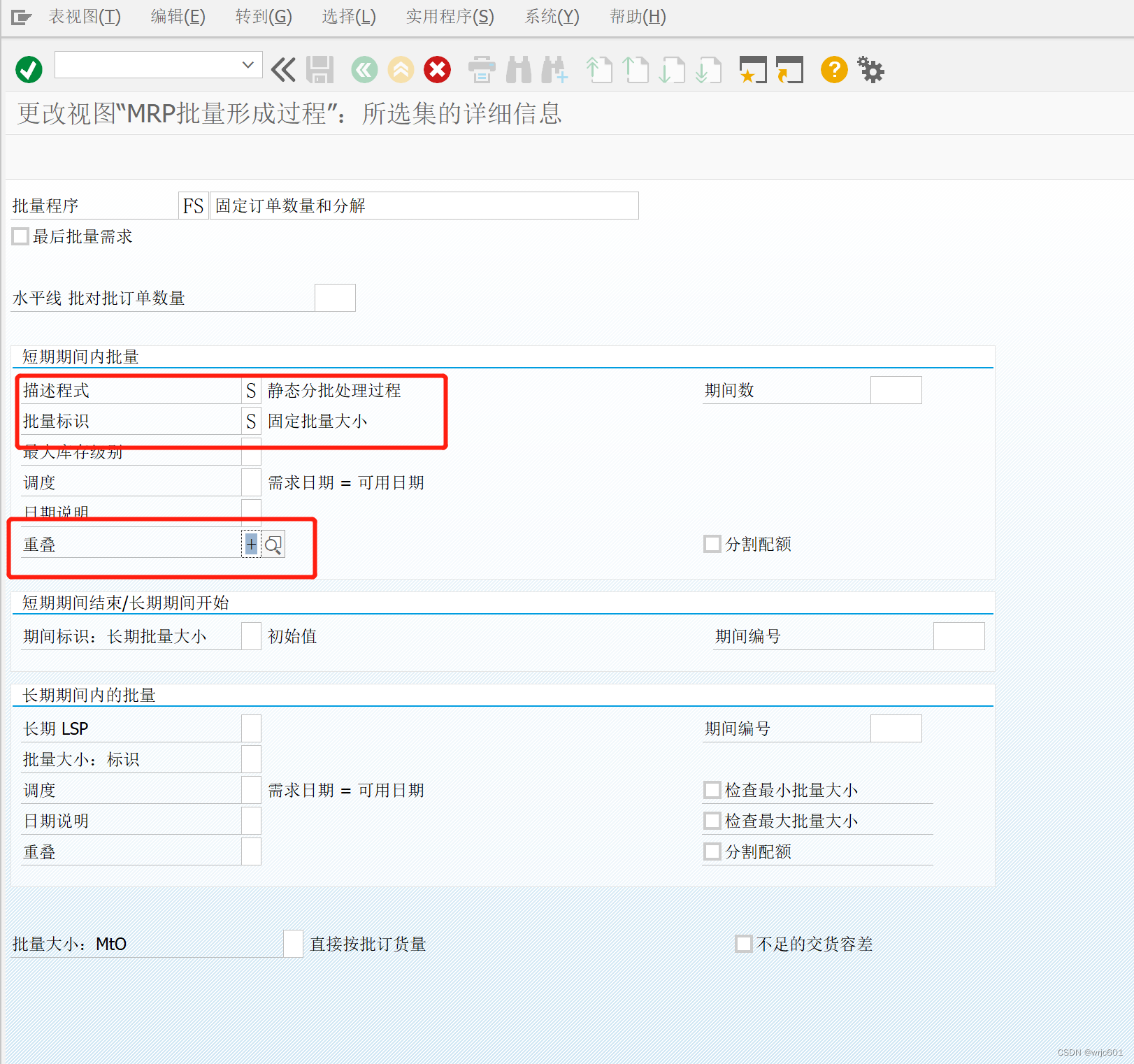Screen dimensions: 1134x1064
Task: Click the window menu icon in the menu bar
Action: [21, 17]
